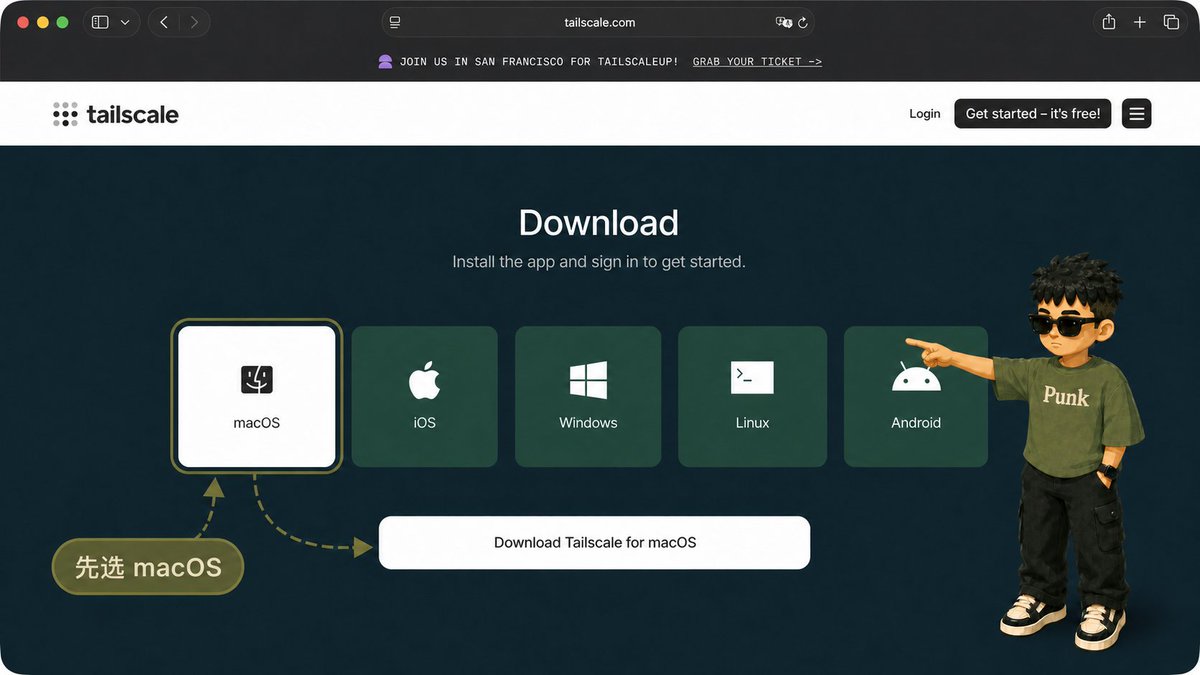Show the Safari tab overview
This screenshot has height=675, width=1200.
(1171, 22)
